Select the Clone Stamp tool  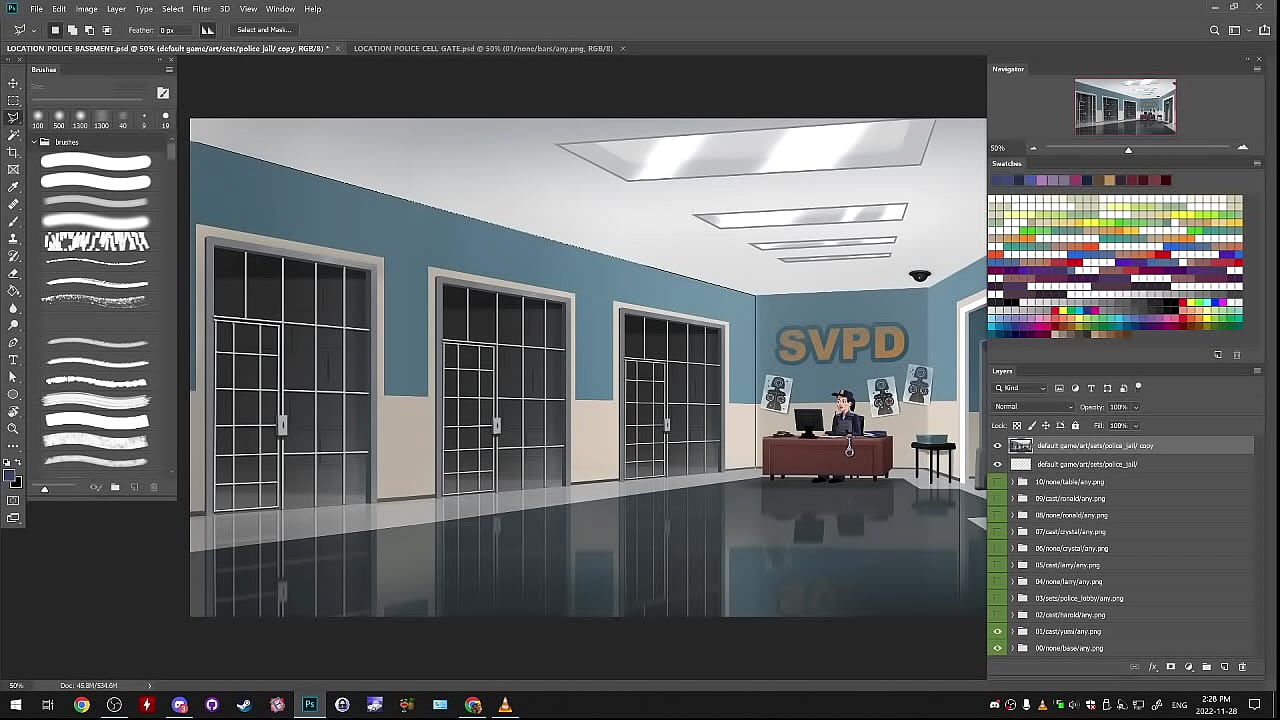13,239
